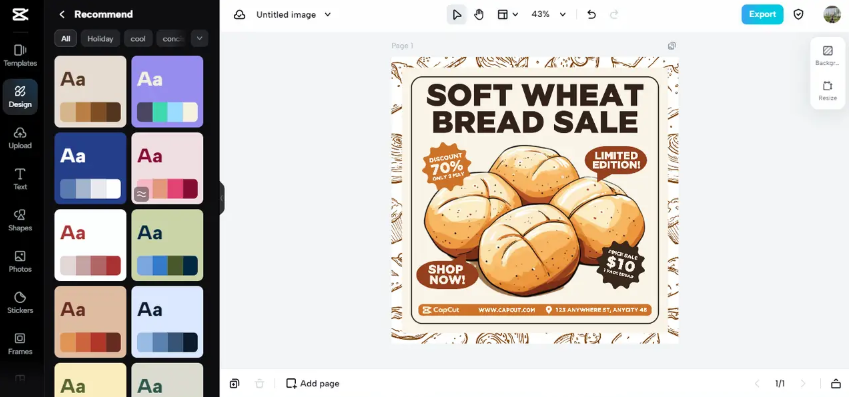The image size is (849, 397).
Task: Expand the 43% zoom dropdown
Action: coord(548,15)
